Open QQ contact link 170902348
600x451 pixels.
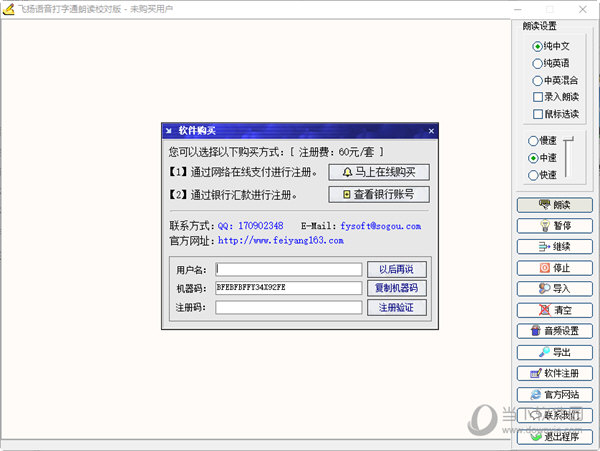coord(251,226)
